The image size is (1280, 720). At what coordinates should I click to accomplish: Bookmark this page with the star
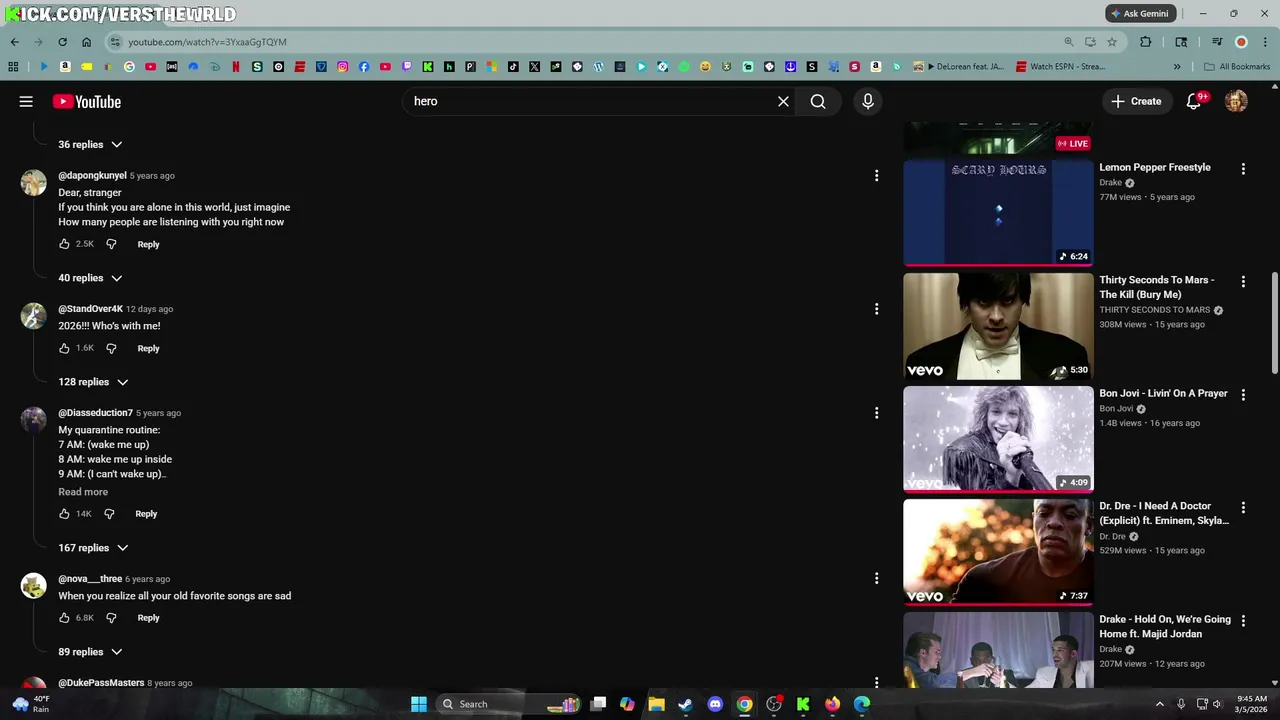[1111, 42]
